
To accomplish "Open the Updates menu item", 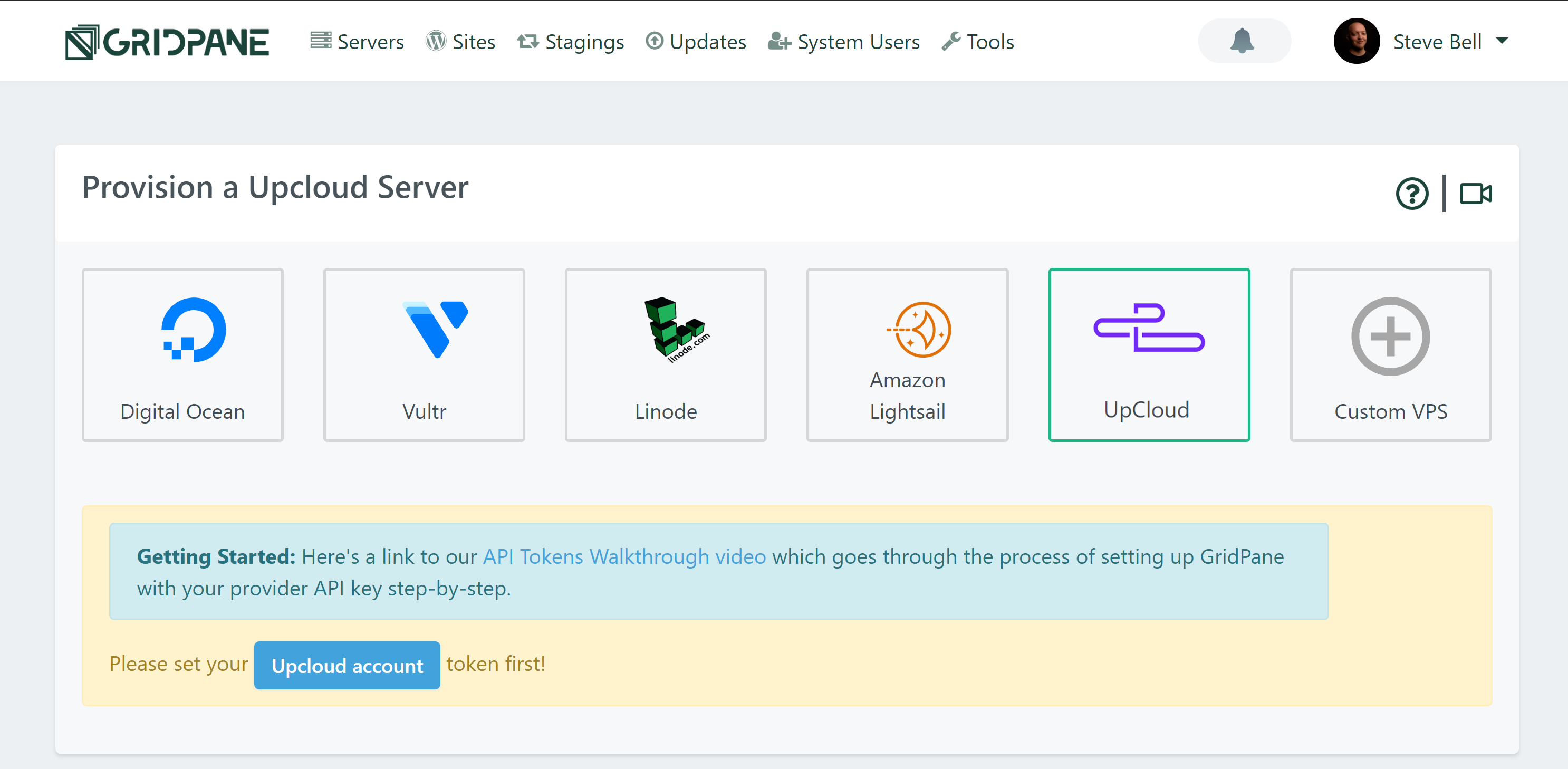I will [x=696, y=41].
